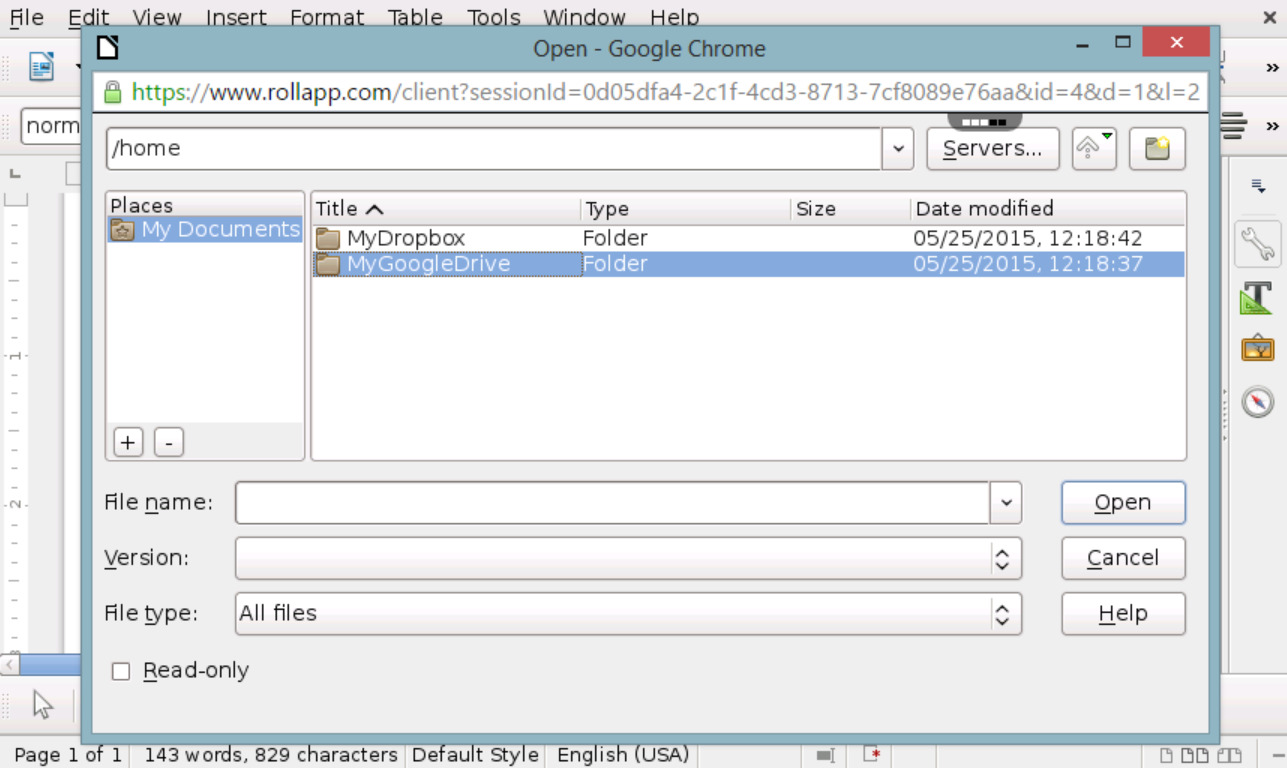Switch to multiple-page view in status bar
The height and width of the screenshot is (768, 1287).
pos(1195,755)
